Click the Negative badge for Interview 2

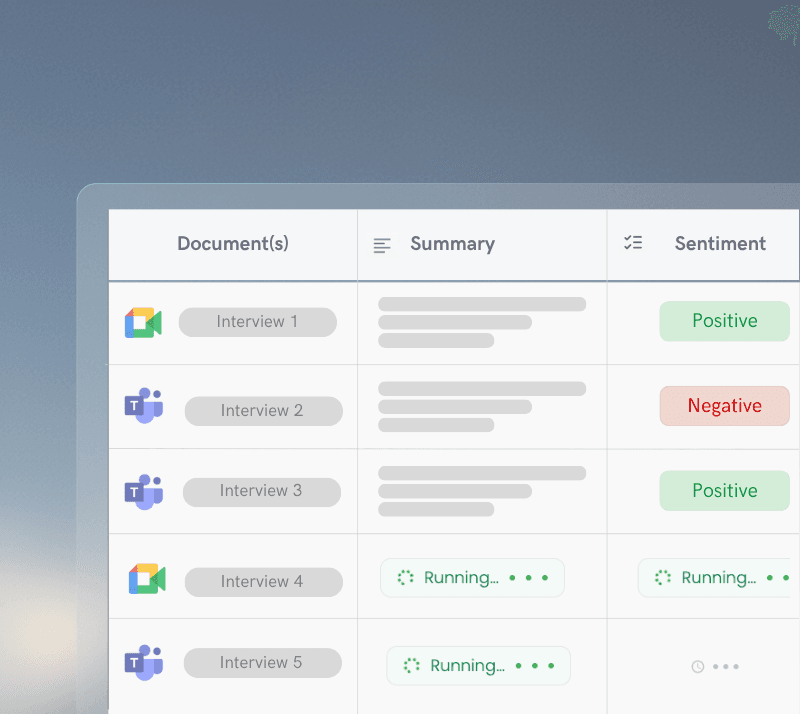pos(724,406)
